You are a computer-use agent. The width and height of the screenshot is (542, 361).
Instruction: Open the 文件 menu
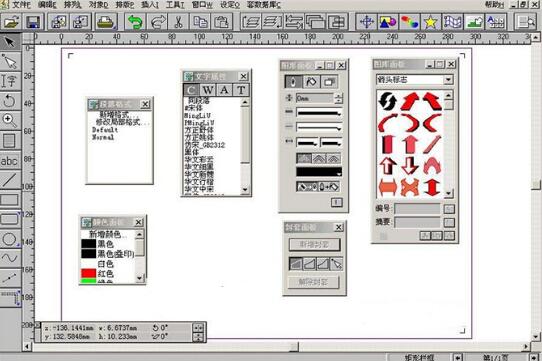pos(20,4)
